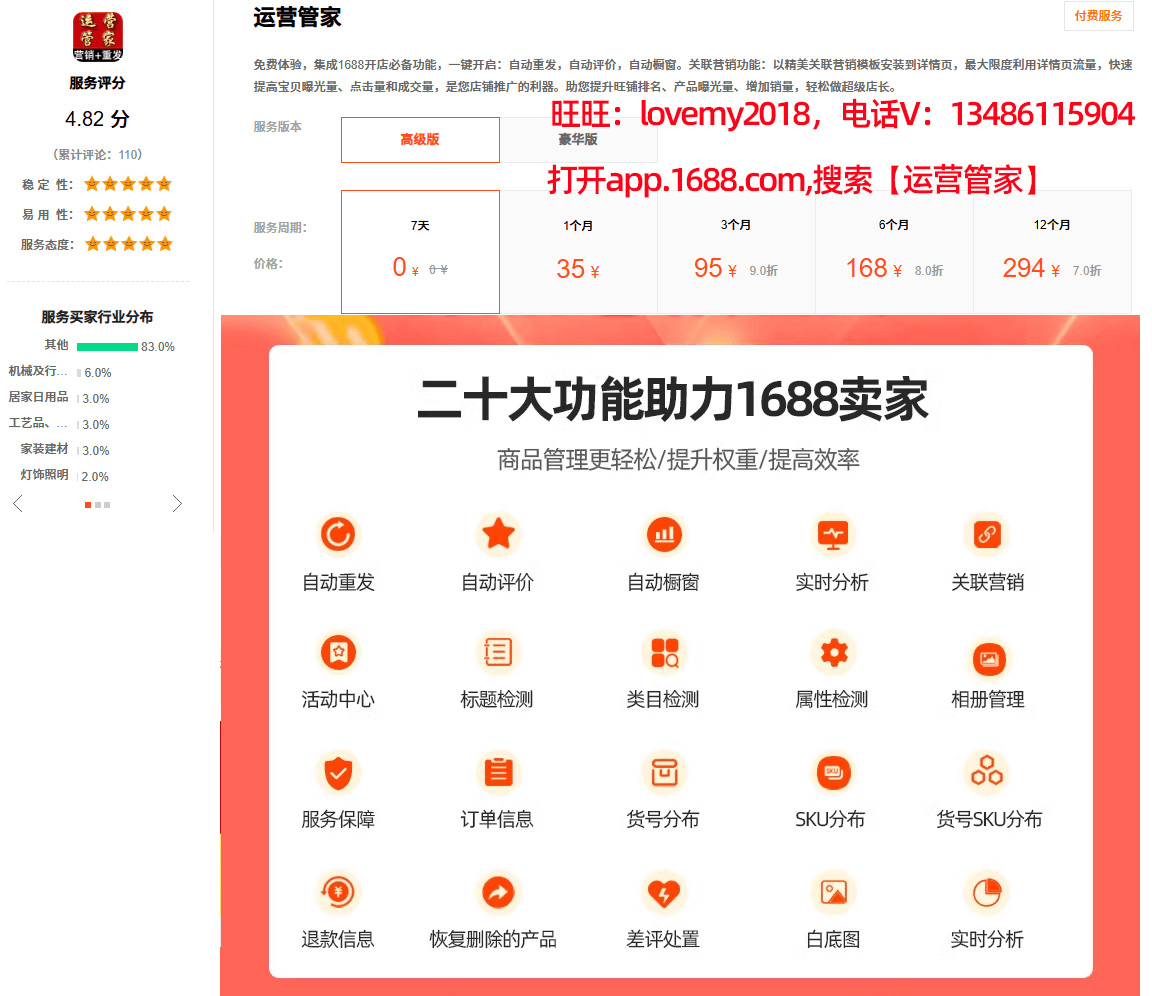Click the first red carousel pagination dot
This screenshot has height=996, width=1152.
click(x=88, y=505)
